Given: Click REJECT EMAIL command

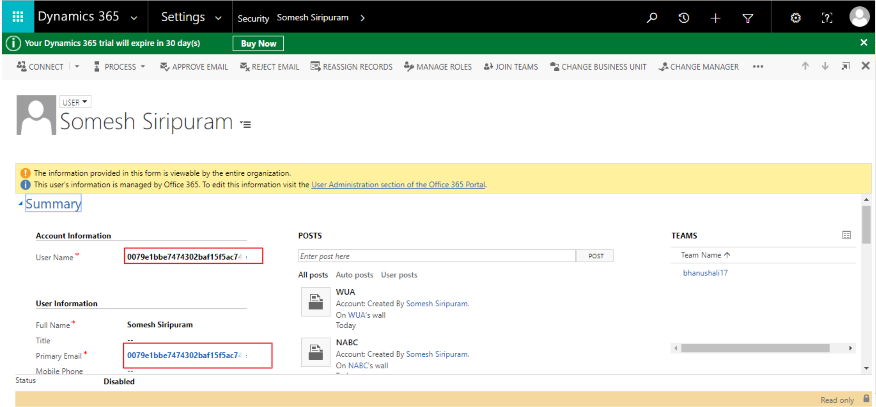Looking at the screenshot, I should (x=269, y=66).
